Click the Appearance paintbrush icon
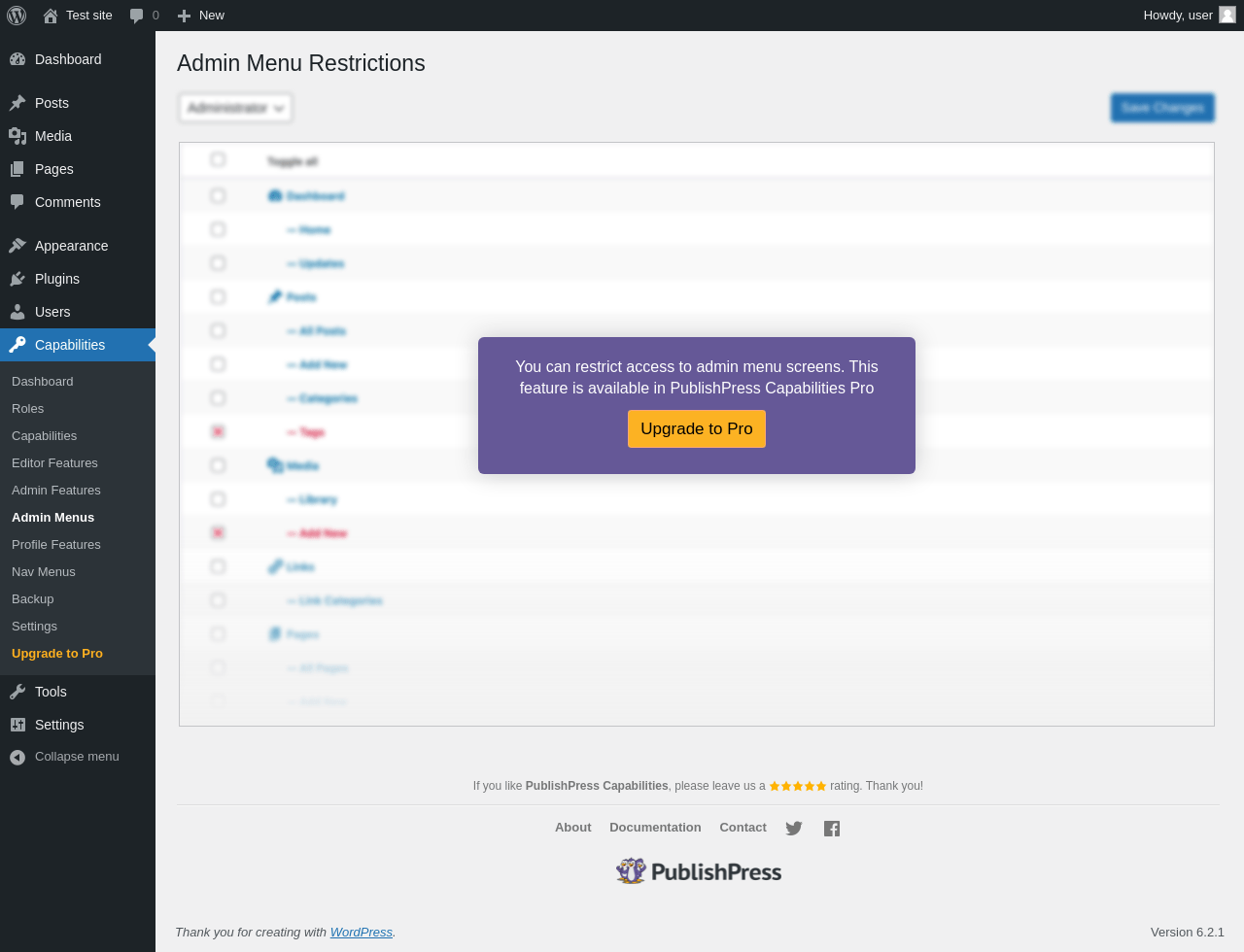 tap(17, 246)
